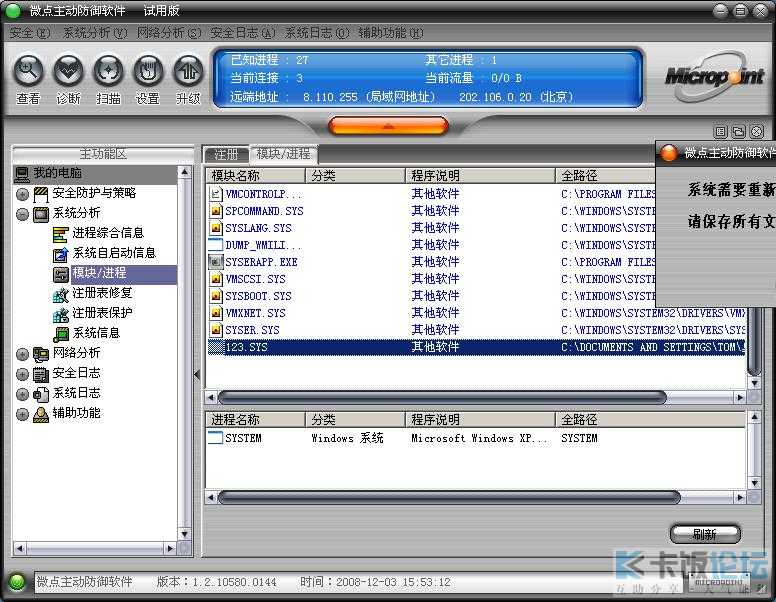Open 注册表保护 in the sidebar tree
The image size is (776, 602).
pos(101,313)
